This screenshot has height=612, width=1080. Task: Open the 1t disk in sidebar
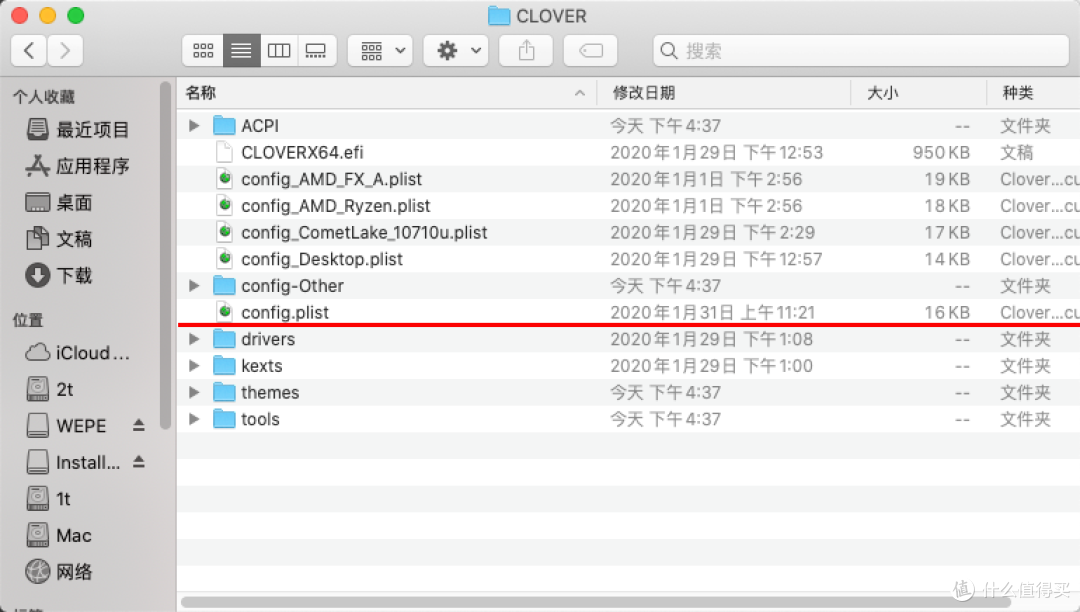click(49, 498)
